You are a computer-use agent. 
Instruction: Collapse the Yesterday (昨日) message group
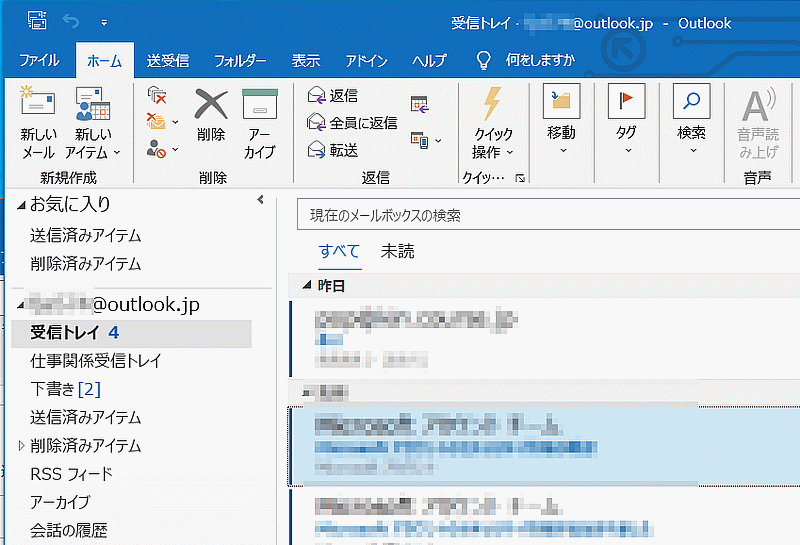click(x=306, y=285)
